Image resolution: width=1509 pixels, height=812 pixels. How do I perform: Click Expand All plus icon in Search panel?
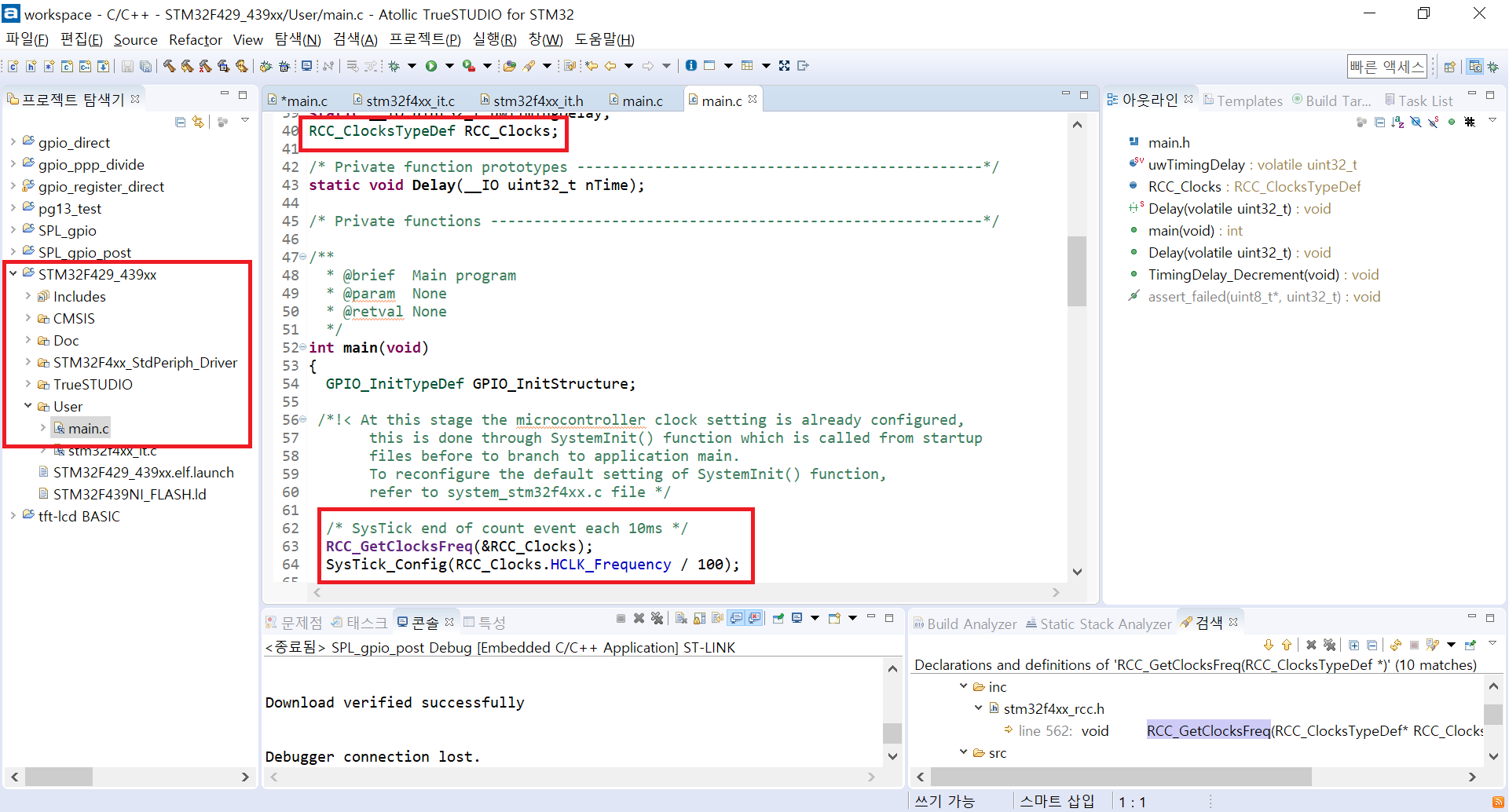click(1354, 645)
